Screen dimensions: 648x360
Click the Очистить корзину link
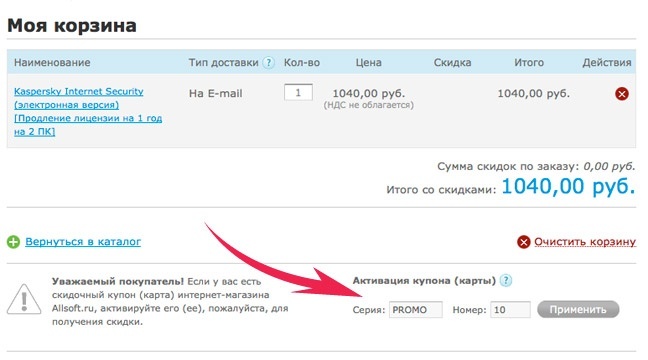[x=585, y=241]
